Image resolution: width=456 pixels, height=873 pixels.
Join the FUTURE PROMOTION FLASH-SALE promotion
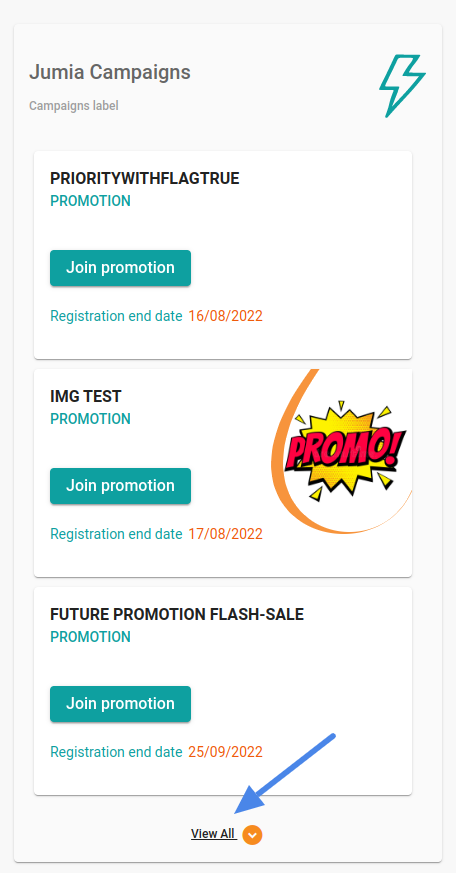point(120,704)
